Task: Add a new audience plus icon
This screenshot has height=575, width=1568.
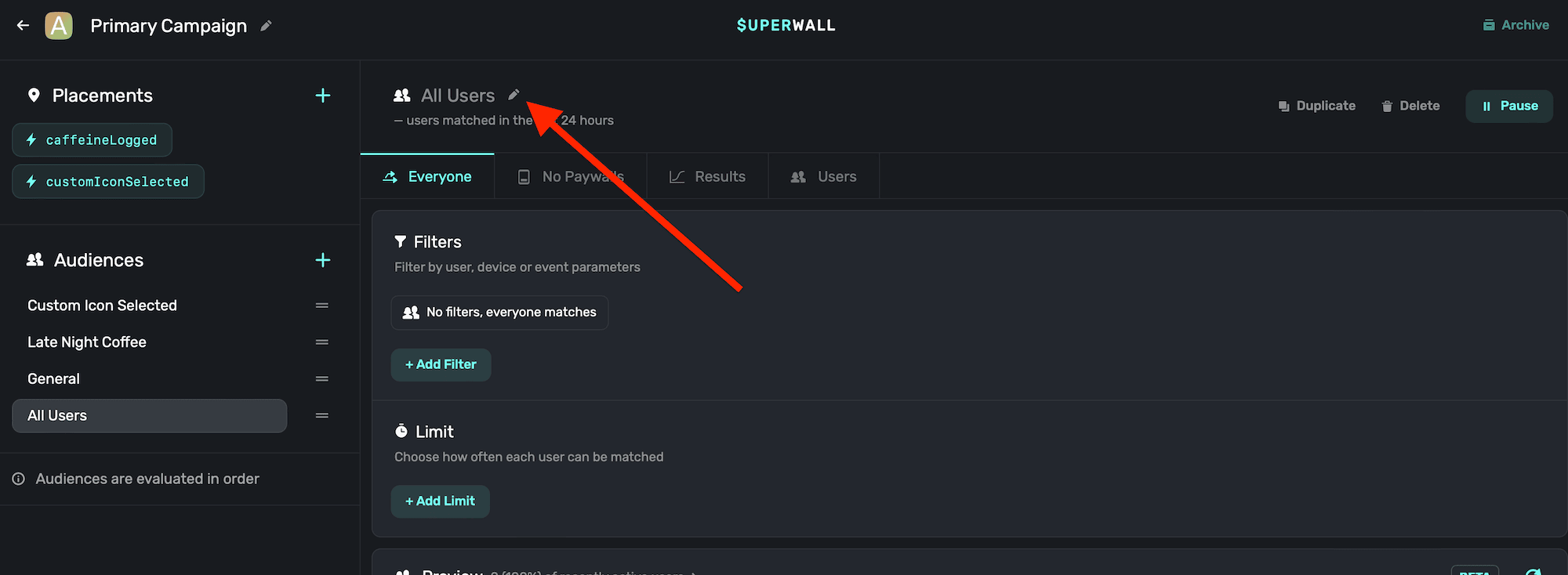Action: [322, 260]
